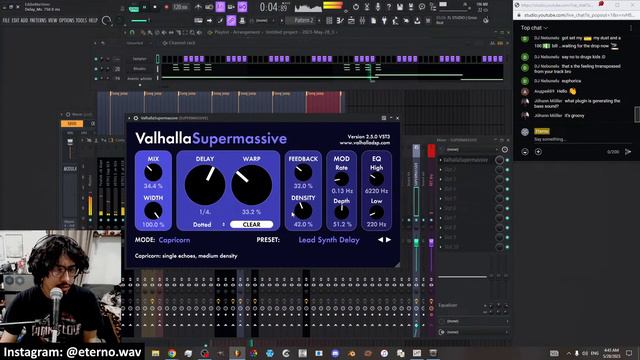Click the microphone recording icon in toolbar
The height and width of the screenshot is (360, 640).
click(378, 7)
